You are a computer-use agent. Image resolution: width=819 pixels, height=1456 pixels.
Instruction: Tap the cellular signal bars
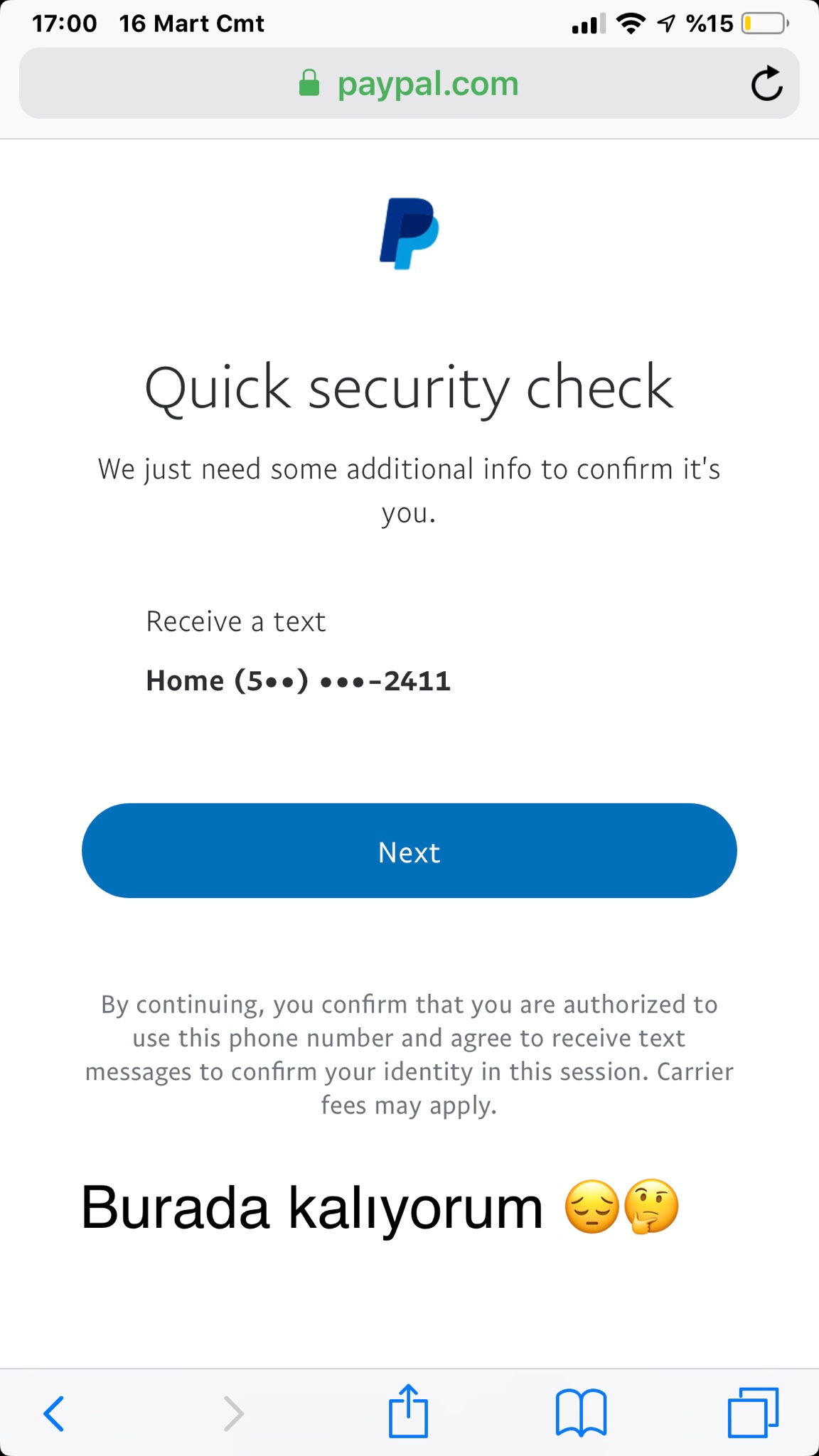point(588,24)
